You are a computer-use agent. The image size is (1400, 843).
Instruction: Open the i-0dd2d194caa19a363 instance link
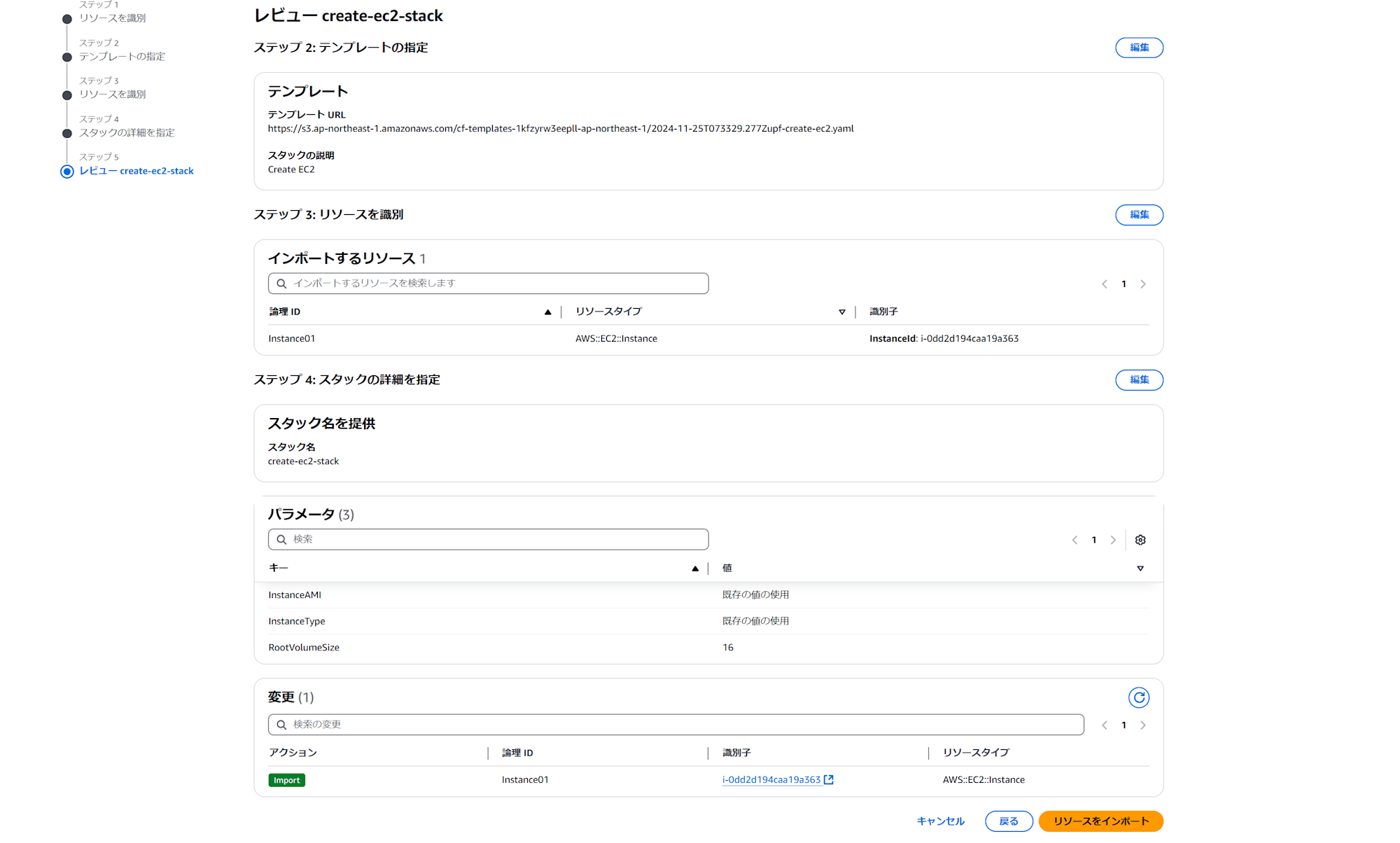[771, 780]
